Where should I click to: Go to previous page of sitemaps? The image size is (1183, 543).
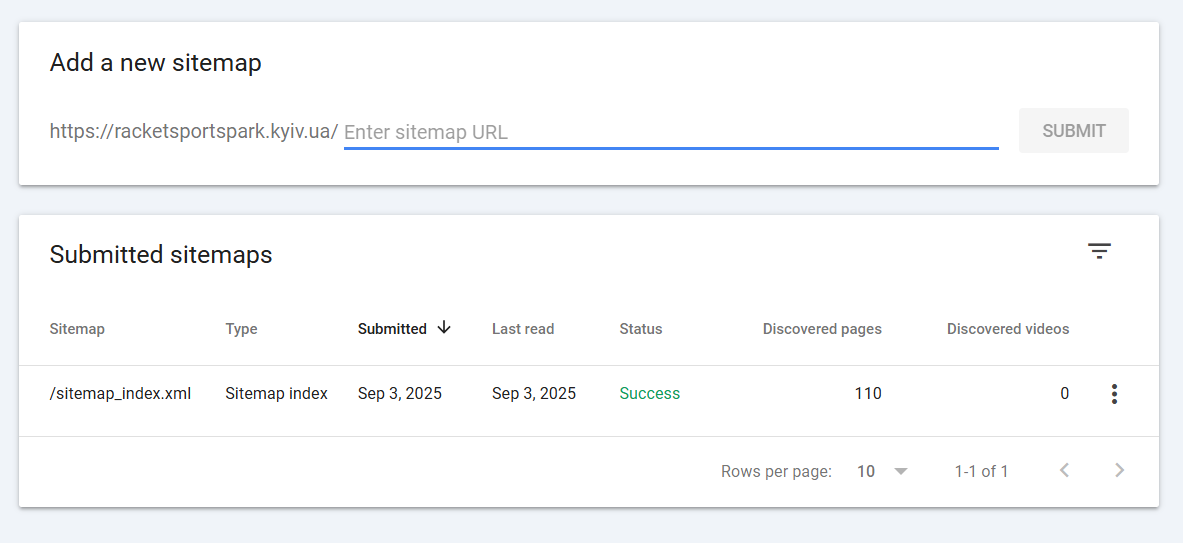1065,471
